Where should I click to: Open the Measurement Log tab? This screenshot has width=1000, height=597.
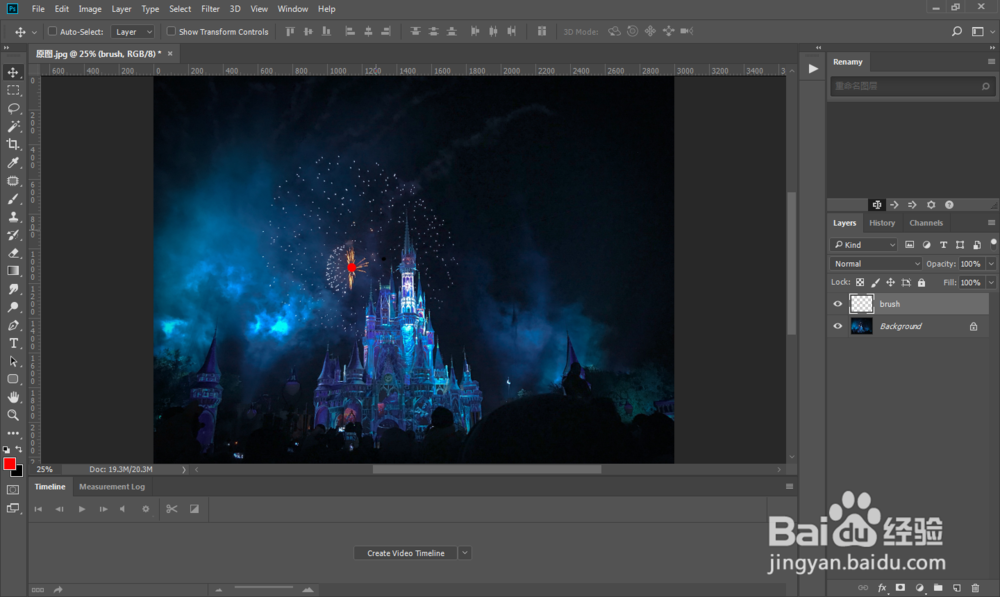[x=112, y=487]
